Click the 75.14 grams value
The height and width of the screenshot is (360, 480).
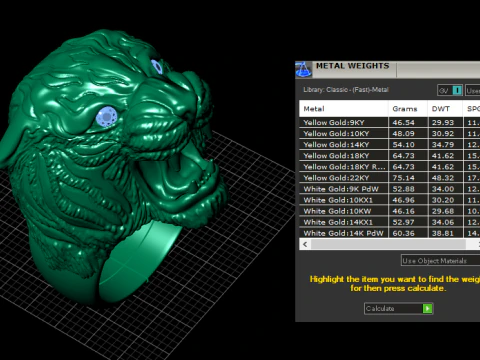click(403, 178)
